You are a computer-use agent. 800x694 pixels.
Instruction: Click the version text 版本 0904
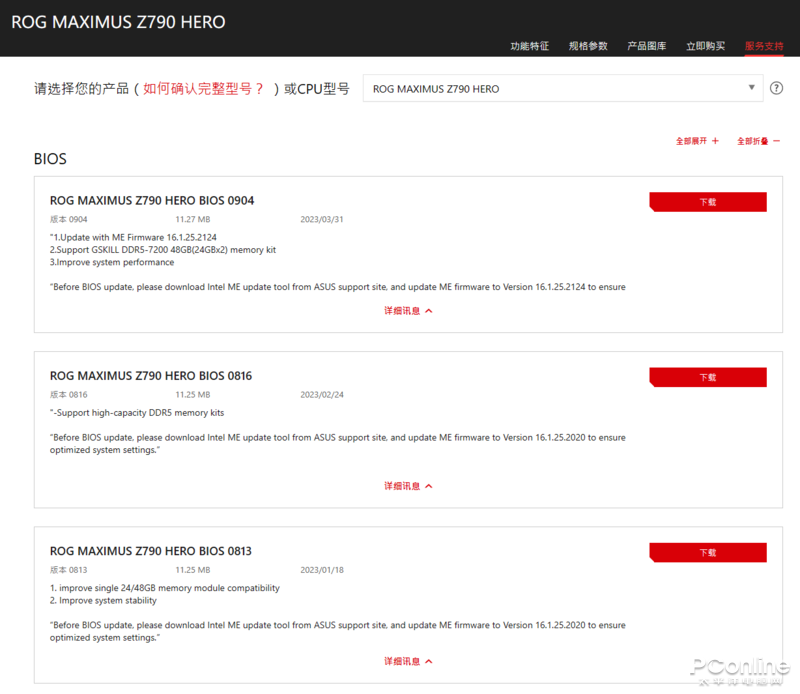68,219
